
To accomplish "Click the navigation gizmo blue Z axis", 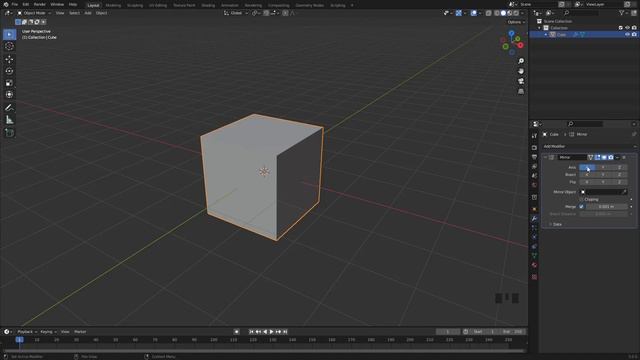I will (511, 33).
